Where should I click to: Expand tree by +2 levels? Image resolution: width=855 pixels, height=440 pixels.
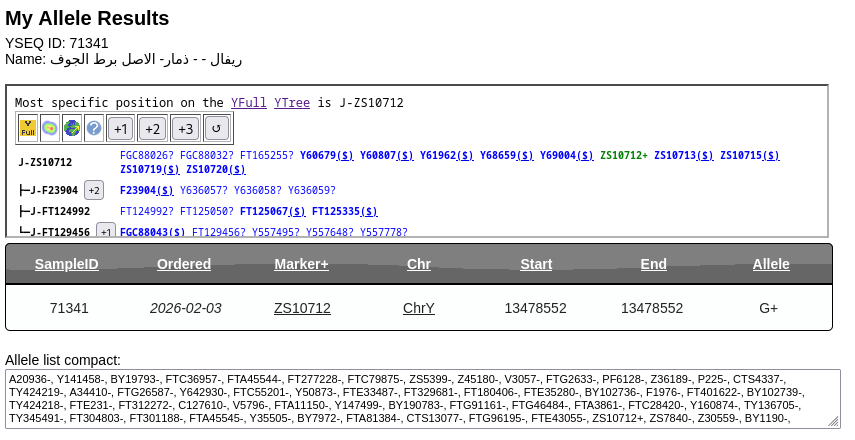(153, 129)
